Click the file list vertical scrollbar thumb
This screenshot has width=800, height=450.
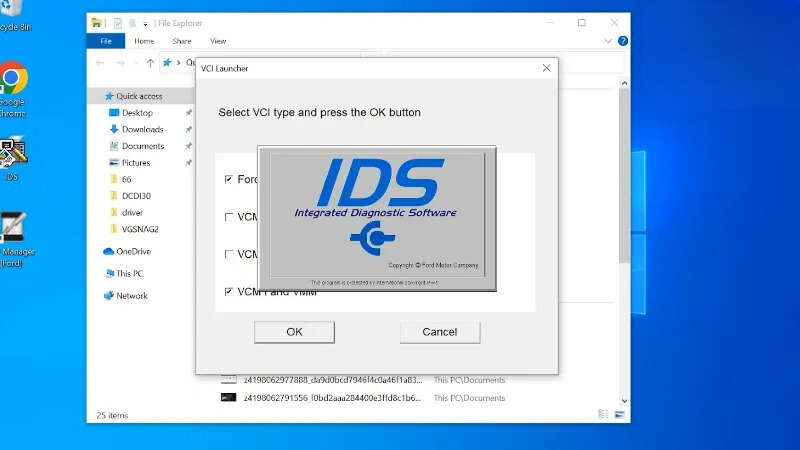(x=624, y=176)
